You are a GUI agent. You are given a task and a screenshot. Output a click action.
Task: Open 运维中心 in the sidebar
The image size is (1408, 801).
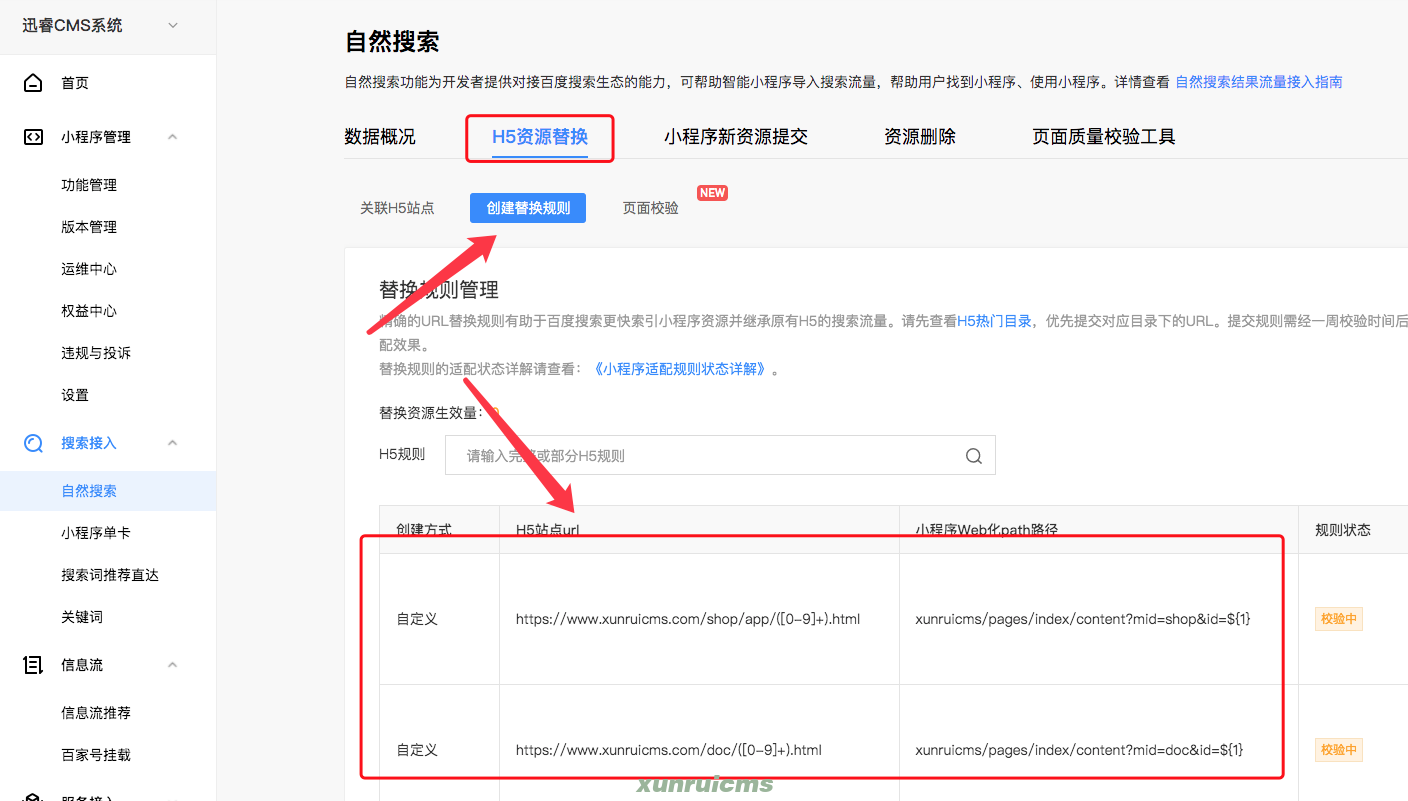pyautogui.click(x=89, y=269)
